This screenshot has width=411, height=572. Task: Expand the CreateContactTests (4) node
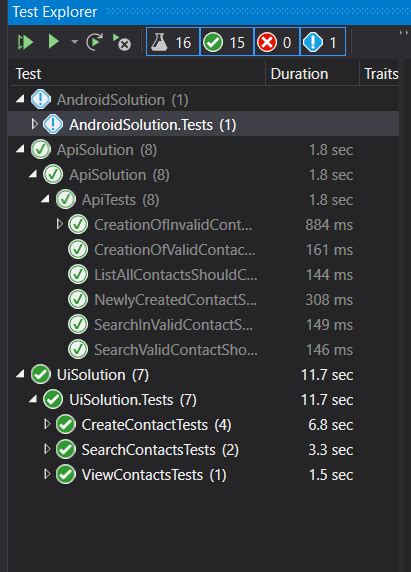(x=47, y=424)
